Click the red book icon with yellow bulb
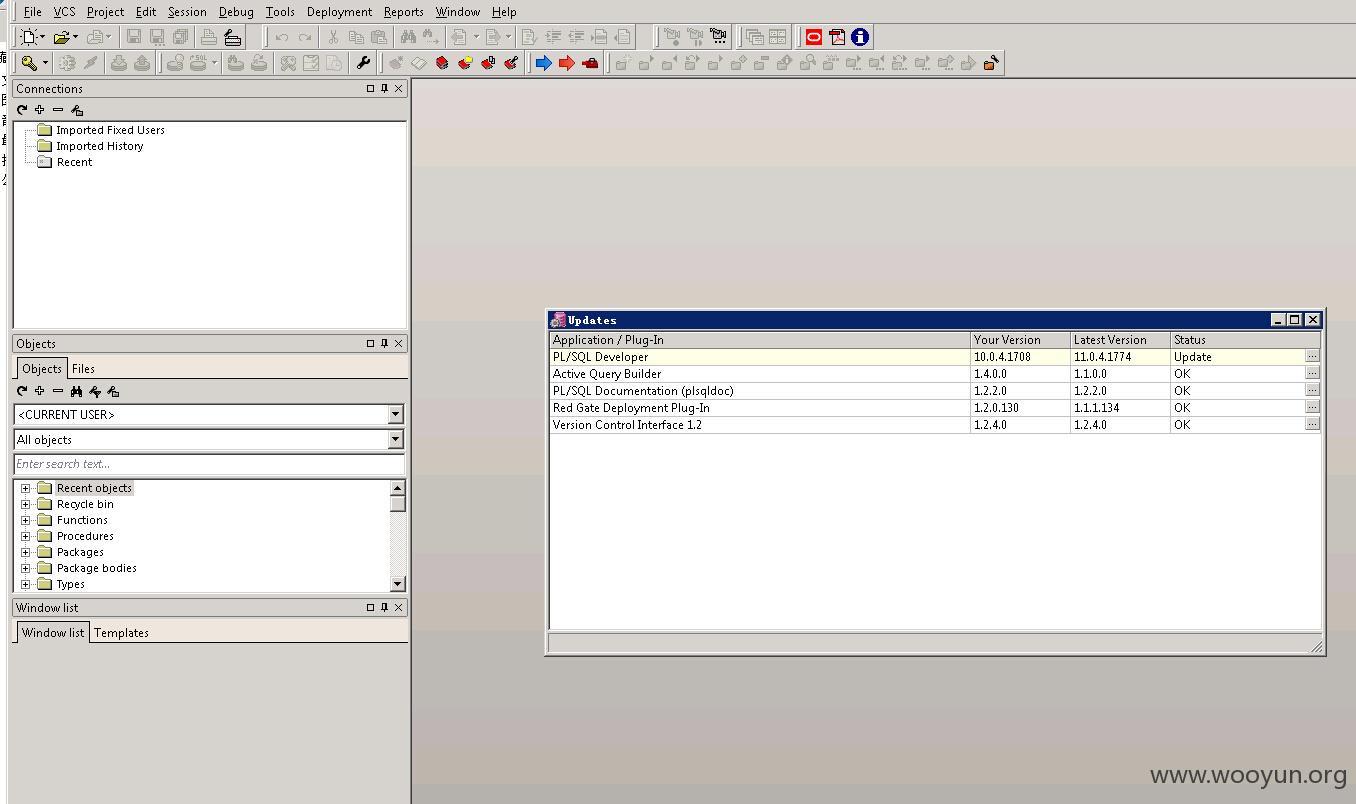The height and width of the screenshot is (804, 1356). click(465, 63)
